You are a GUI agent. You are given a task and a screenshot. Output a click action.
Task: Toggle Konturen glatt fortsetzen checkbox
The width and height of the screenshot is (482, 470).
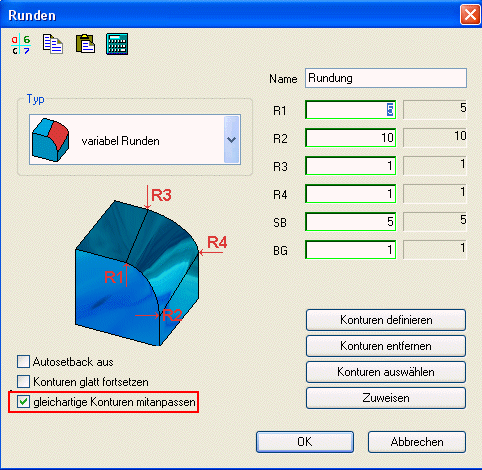point(23,382)
